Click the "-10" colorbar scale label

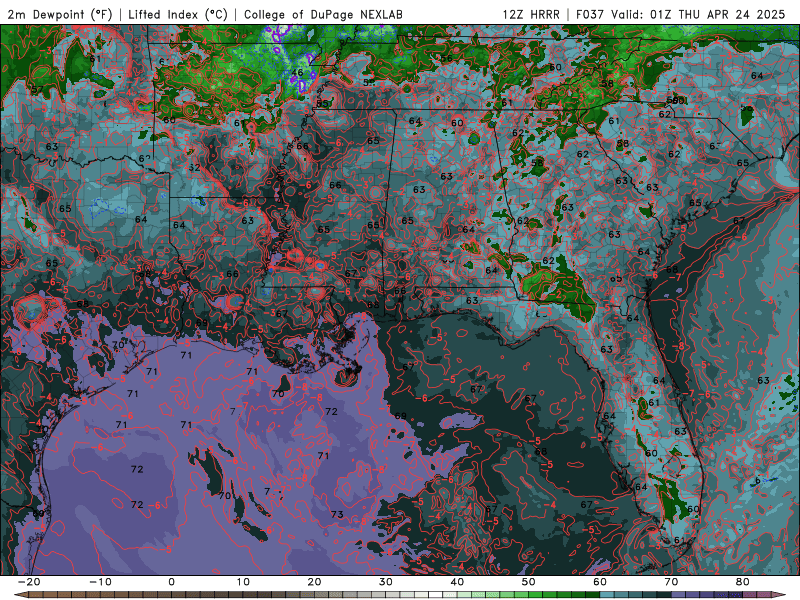pyautogui.click(x=100, y=582)
